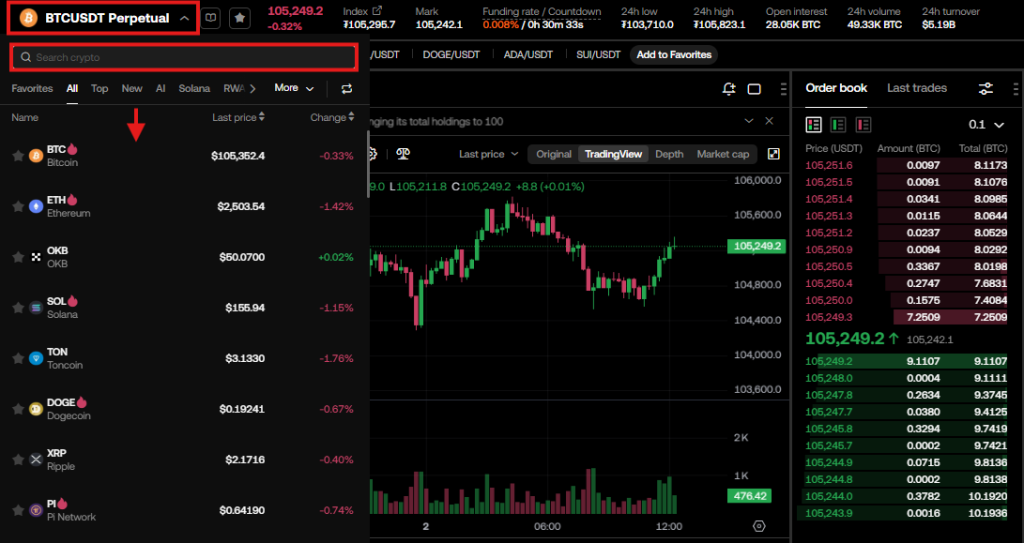Viewport: 1024px width, 543px height.
Task: Favorite the OKB row star
Action: (18, 257)
